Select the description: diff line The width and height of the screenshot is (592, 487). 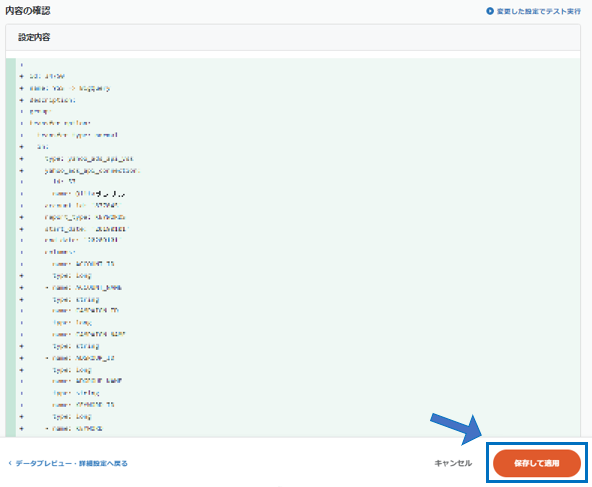(52, 100)
